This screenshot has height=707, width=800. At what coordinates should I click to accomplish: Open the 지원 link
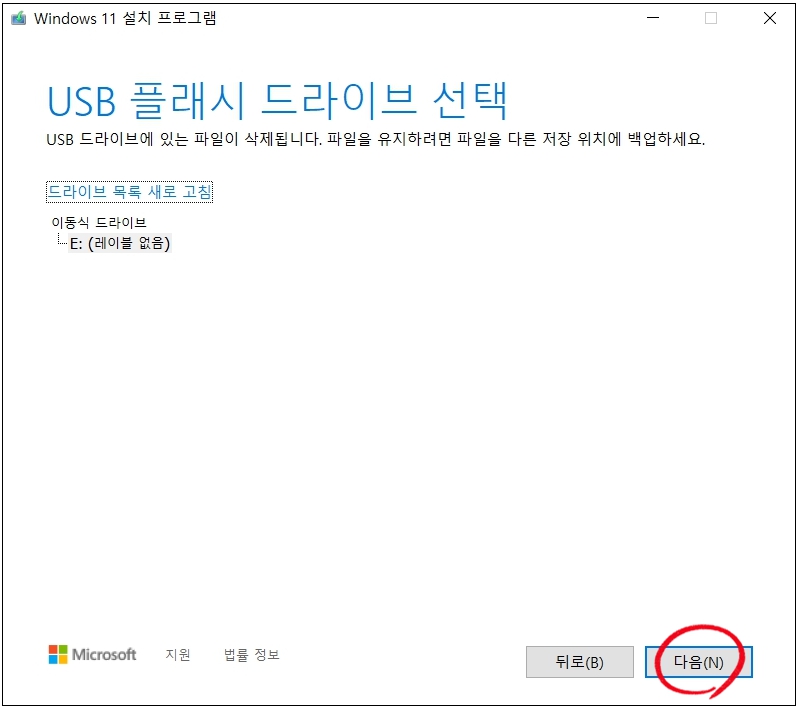pos(178,654)
